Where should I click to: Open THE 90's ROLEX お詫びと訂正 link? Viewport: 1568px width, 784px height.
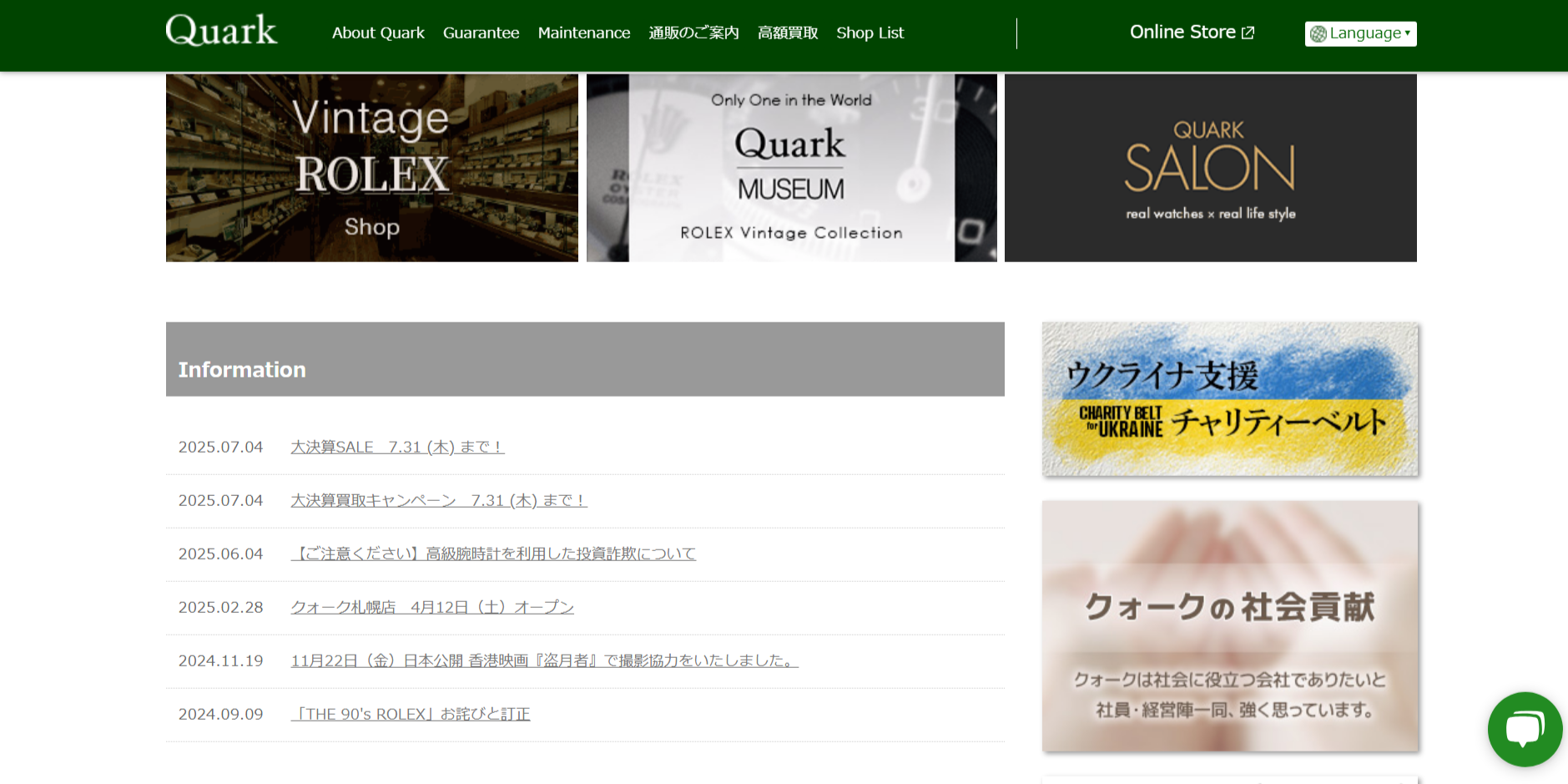[411, 714]
